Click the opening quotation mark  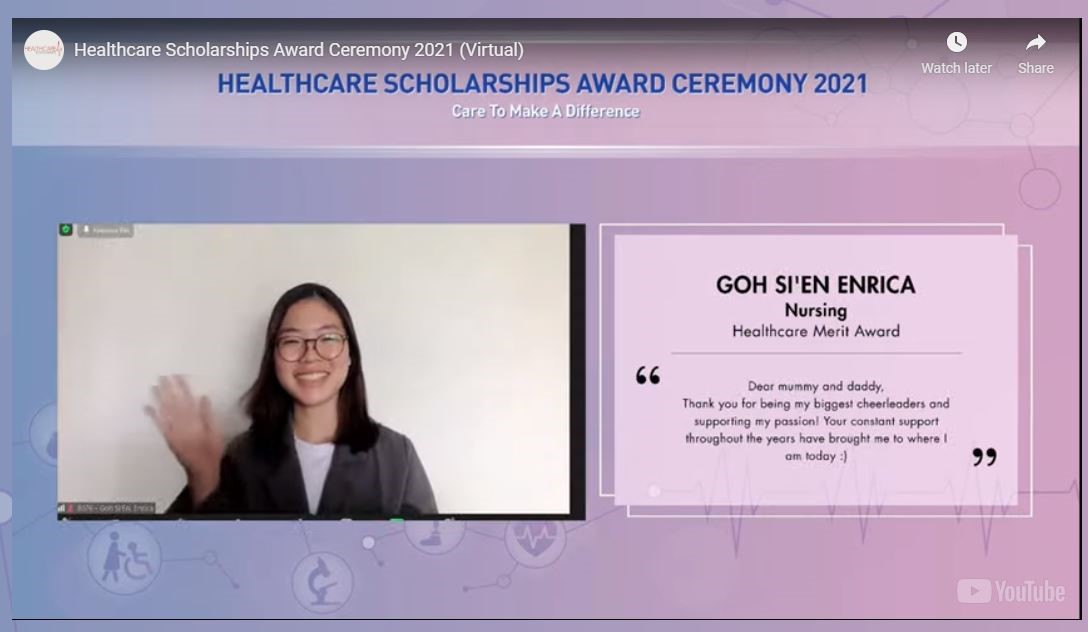click(x=648, y=376)
